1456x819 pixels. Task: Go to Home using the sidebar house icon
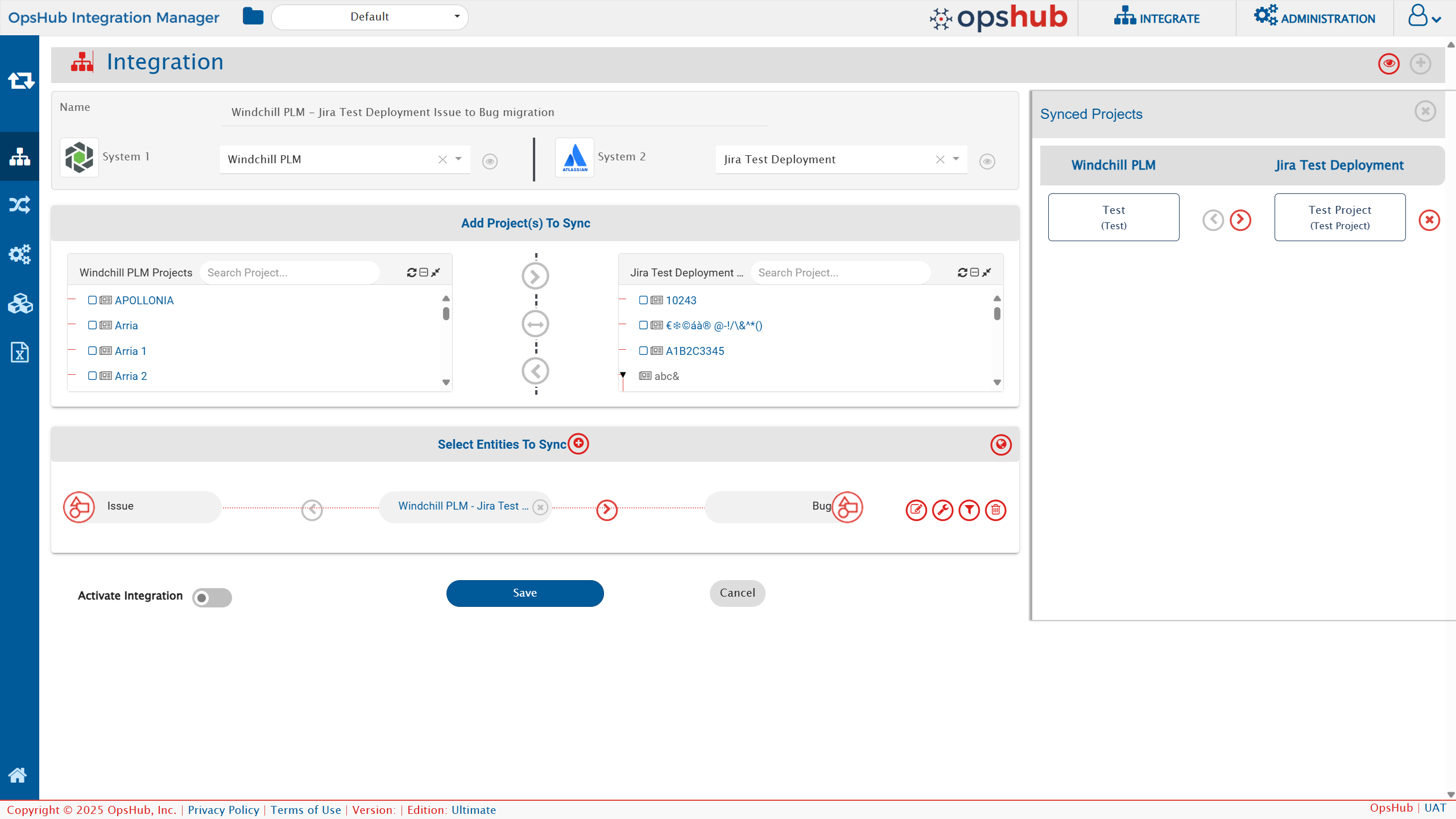(19, 774)
